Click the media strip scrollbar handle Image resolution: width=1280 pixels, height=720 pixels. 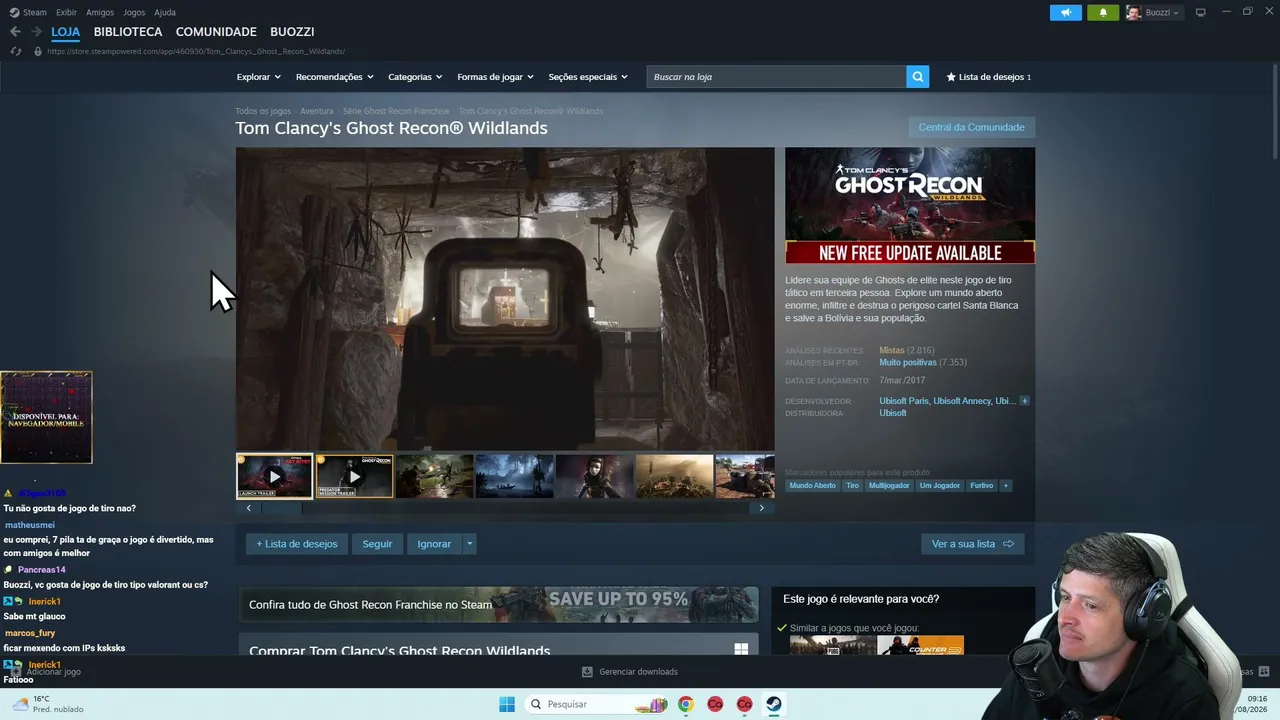tap(281, 508)
